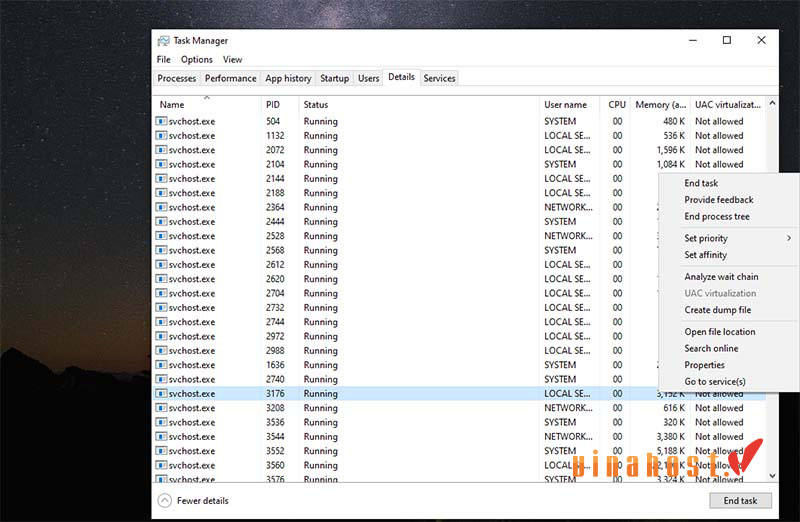
Task: Click the svchost.exe icon in PID 2972 row
Action: pyautogui.click(x=161, y=336)
